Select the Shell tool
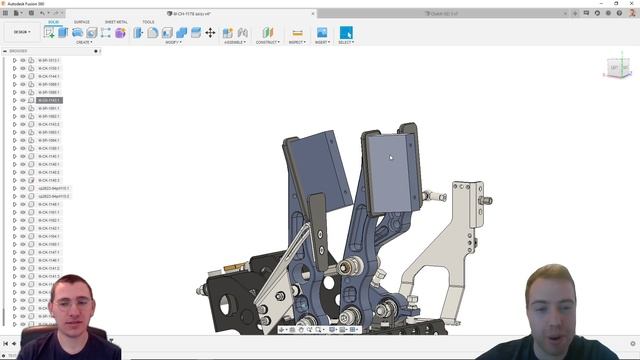640x360 pixels. (167, 33)
